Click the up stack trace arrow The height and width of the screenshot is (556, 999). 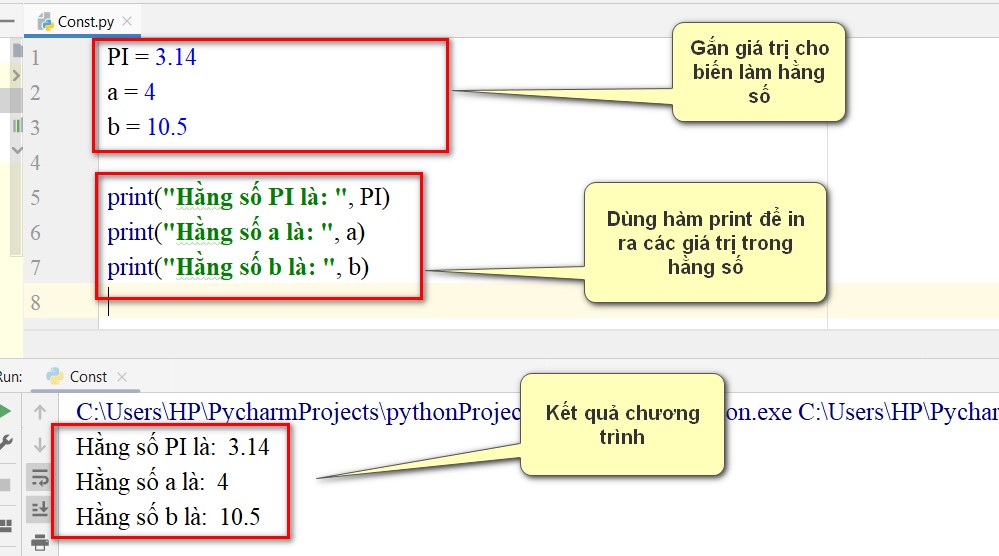tap(40, 412)
